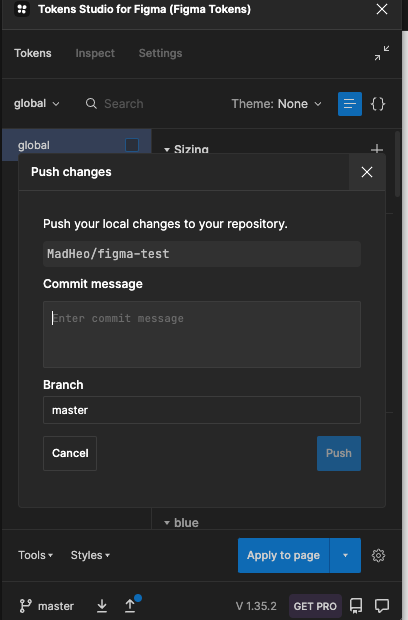Expand the Apply to page arrow menu
Viewport: 408px width, 620px height.
click(x=345, y=555)
